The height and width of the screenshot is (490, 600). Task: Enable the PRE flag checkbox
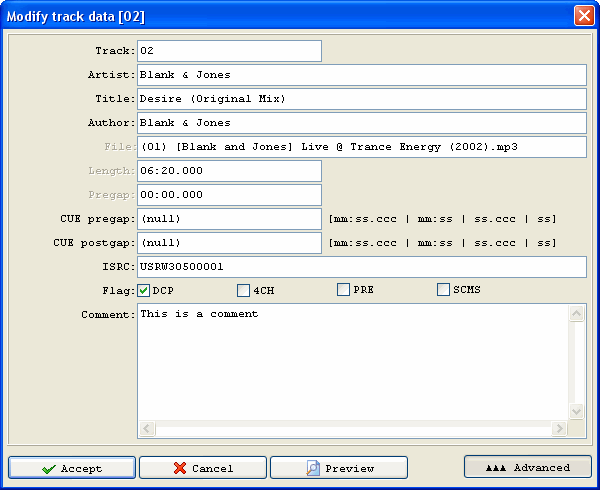(344, 290)
